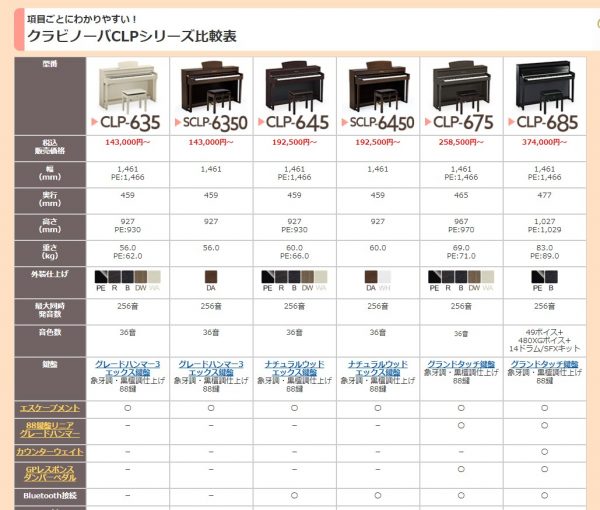Open the 88鍵盤リニアグレードハンマー row header link
600x510 pixels.
click(50, 430)
